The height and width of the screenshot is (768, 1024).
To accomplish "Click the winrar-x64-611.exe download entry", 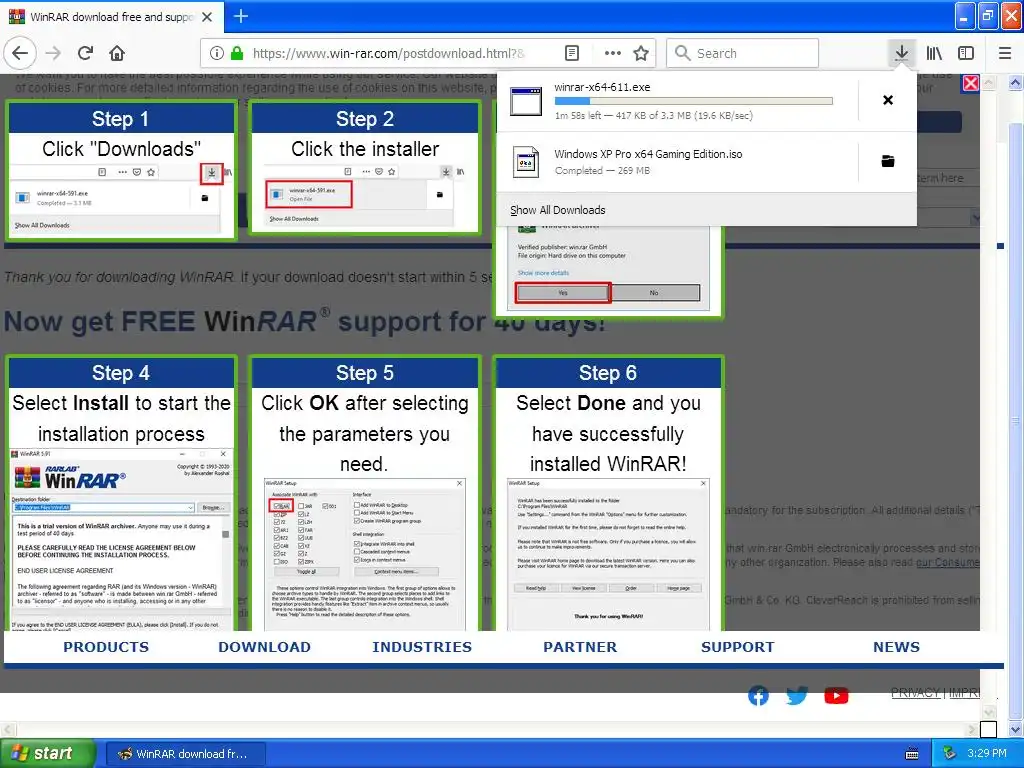I will tap(677, 101).
